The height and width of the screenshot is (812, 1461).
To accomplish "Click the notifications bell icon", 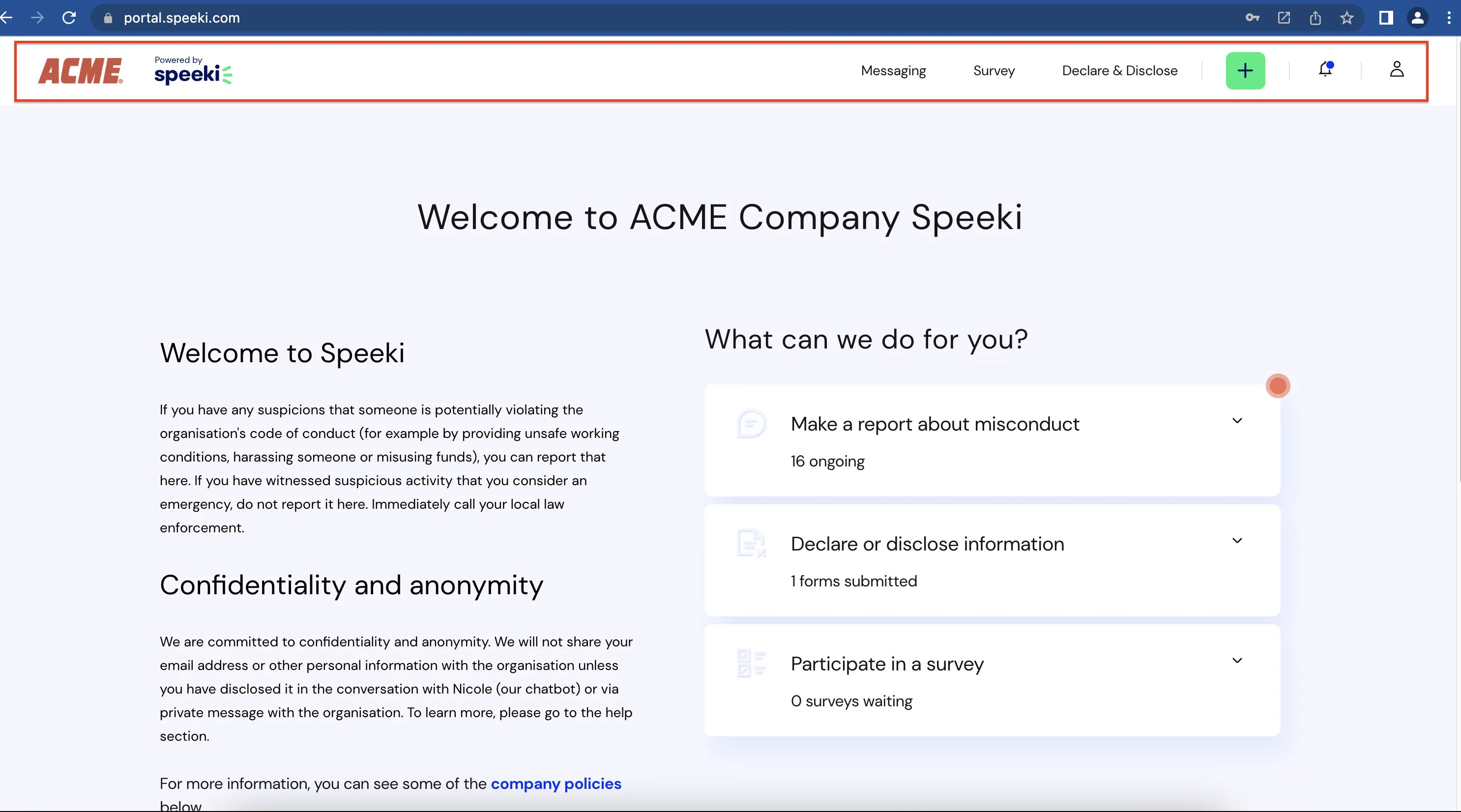I will (x=1327, y=70).
